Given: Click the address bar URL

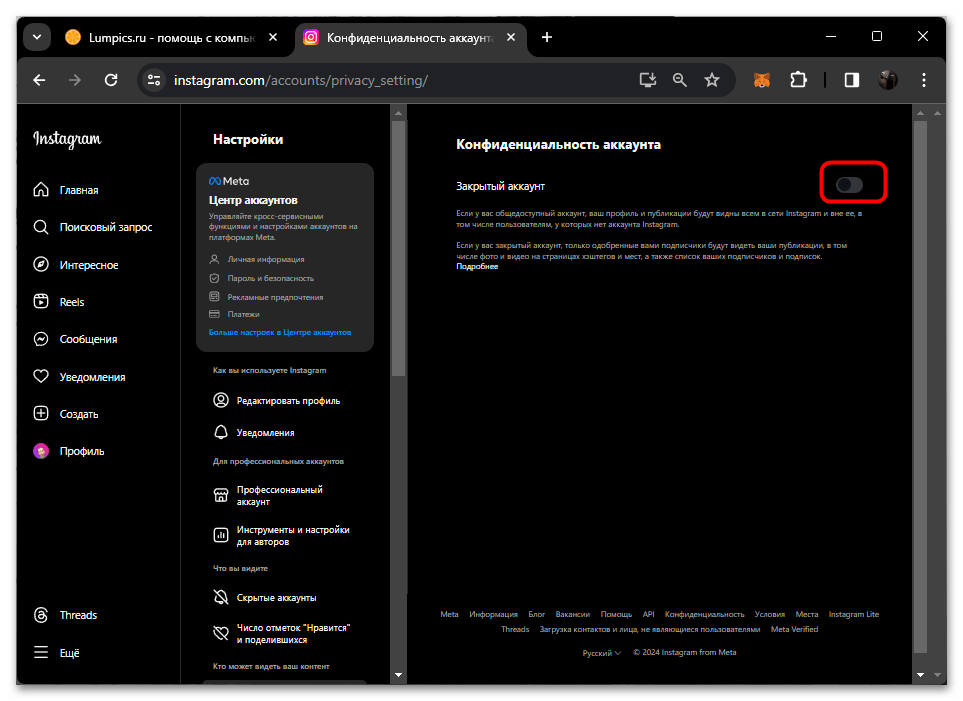Looking at the screenshot, I should (301, 80).
